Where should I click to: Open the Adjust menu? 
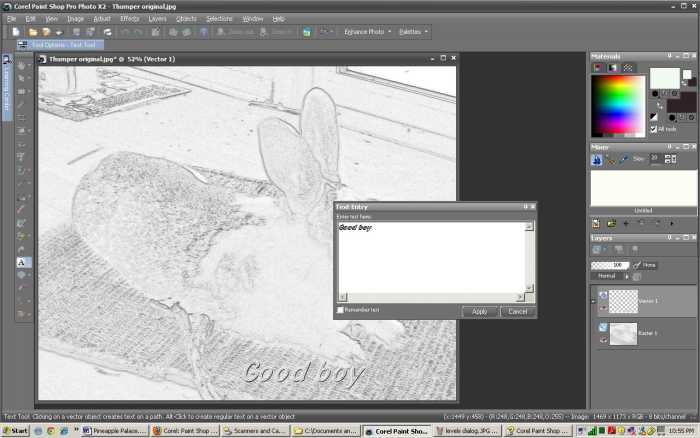coord(102,19)
